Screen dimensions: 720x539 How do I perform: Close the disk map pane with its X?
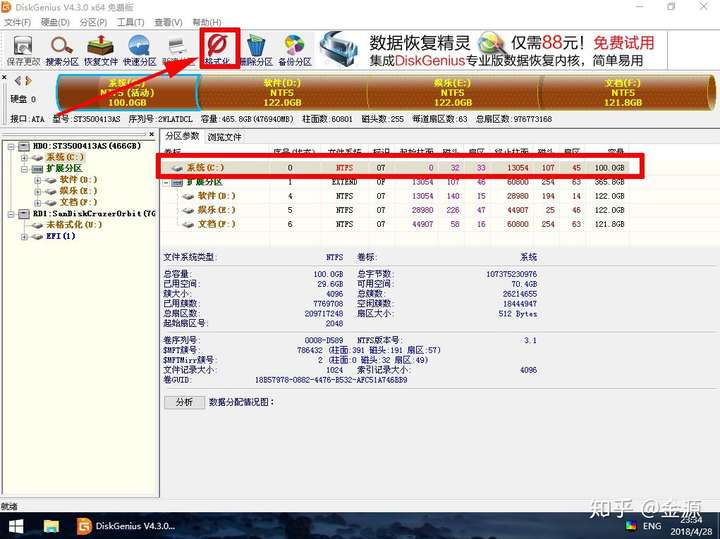click(x=4, y=78)
